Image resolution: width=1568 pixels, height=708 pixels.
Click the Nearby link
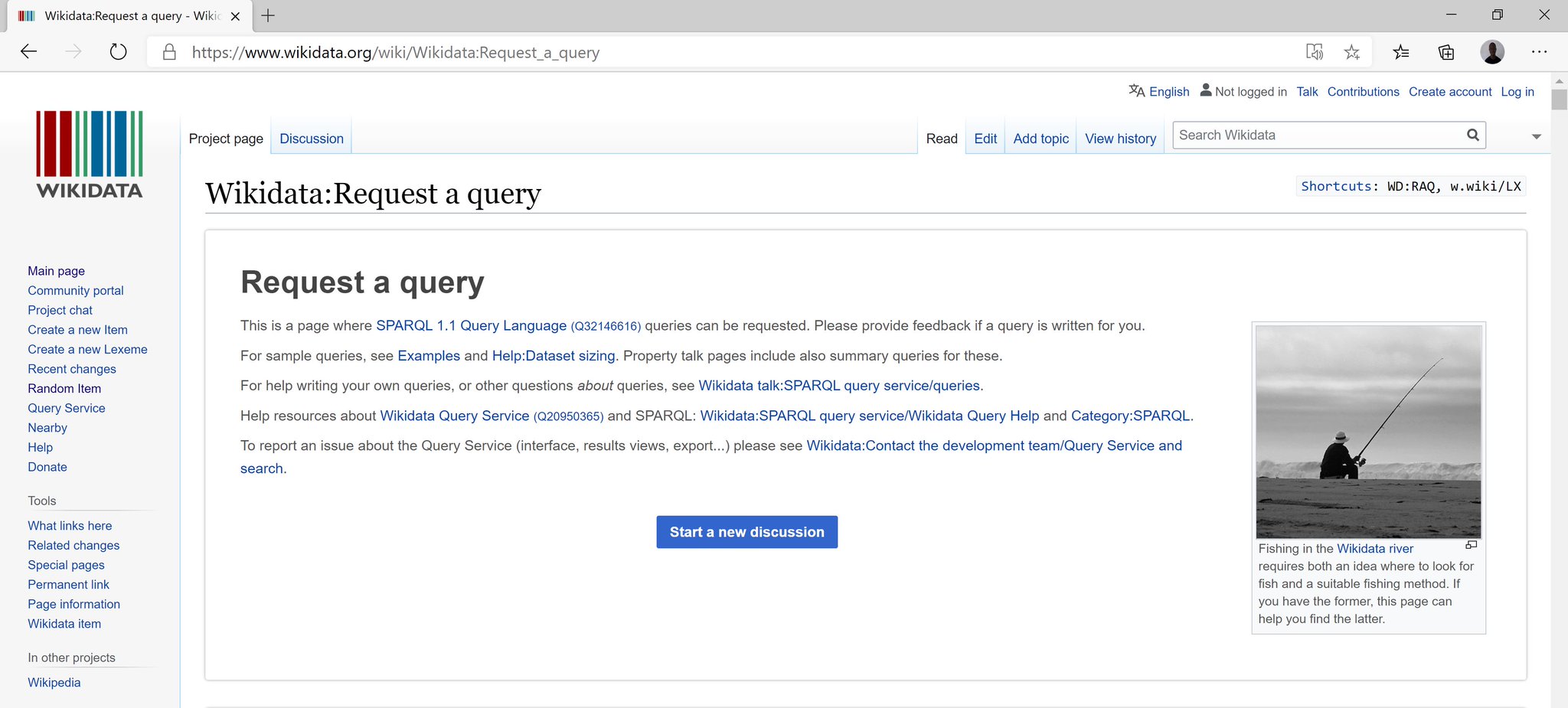(47, 428)
